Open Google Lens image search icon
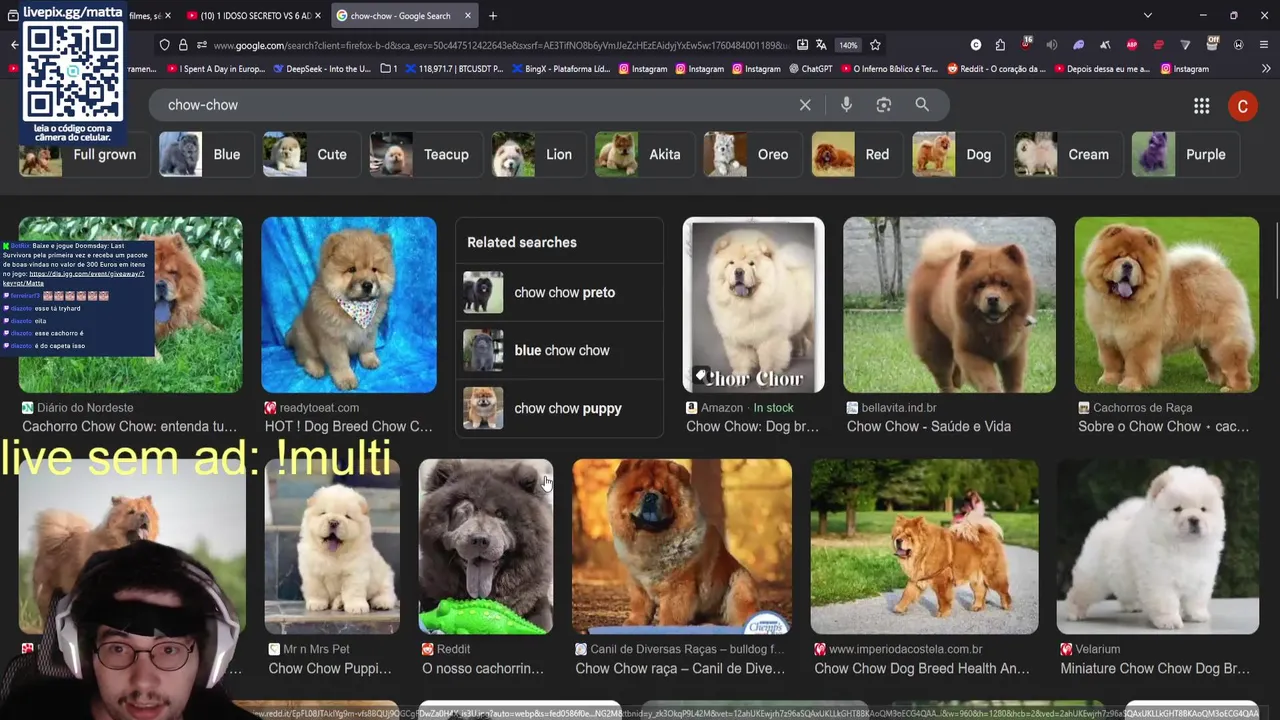Screen dimensions: 1280x720 [x=884, y=105]
